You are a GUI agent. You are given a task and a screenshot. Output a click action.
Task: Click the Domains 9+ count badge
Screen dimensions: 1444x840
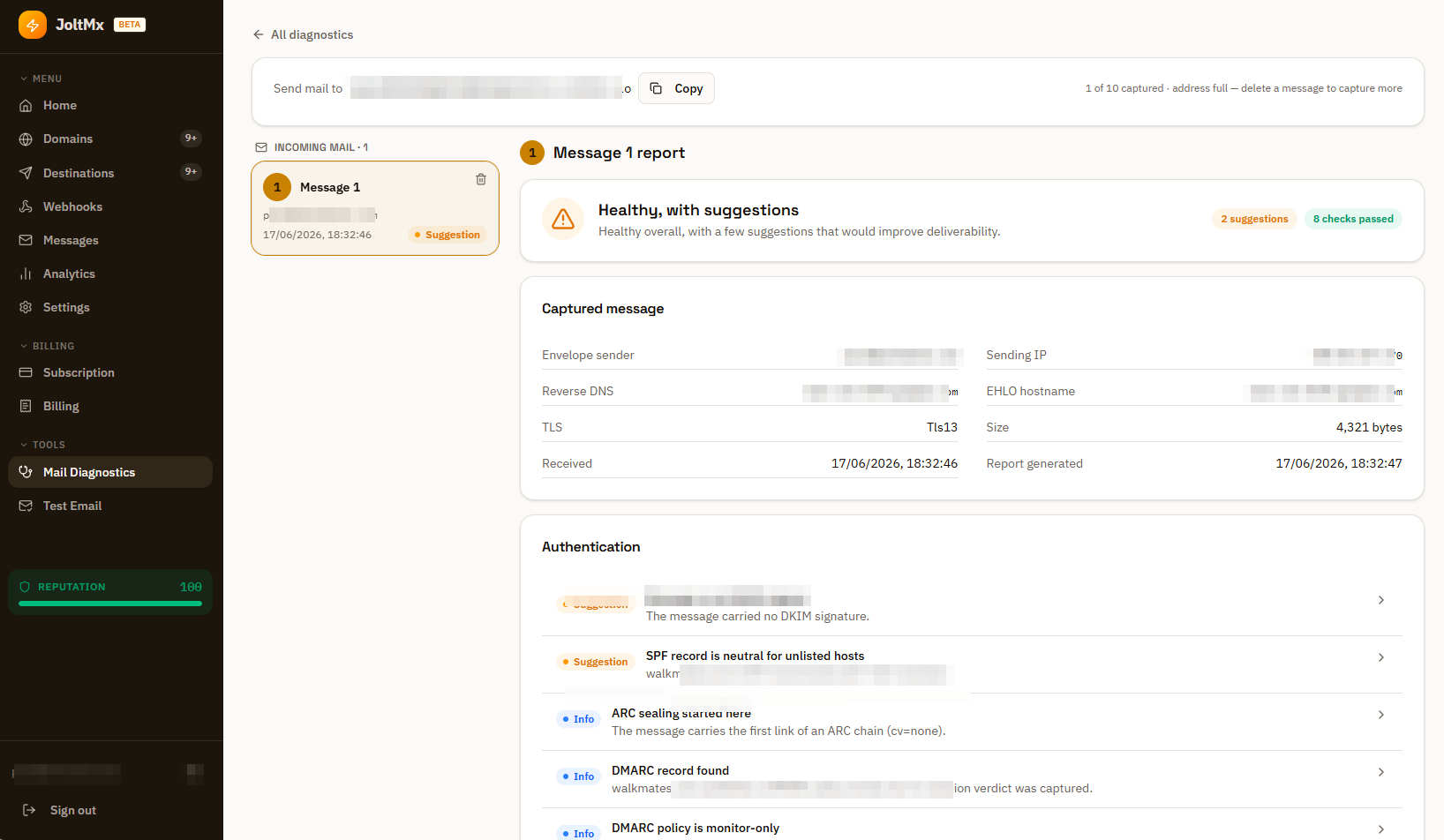[191, 139]
